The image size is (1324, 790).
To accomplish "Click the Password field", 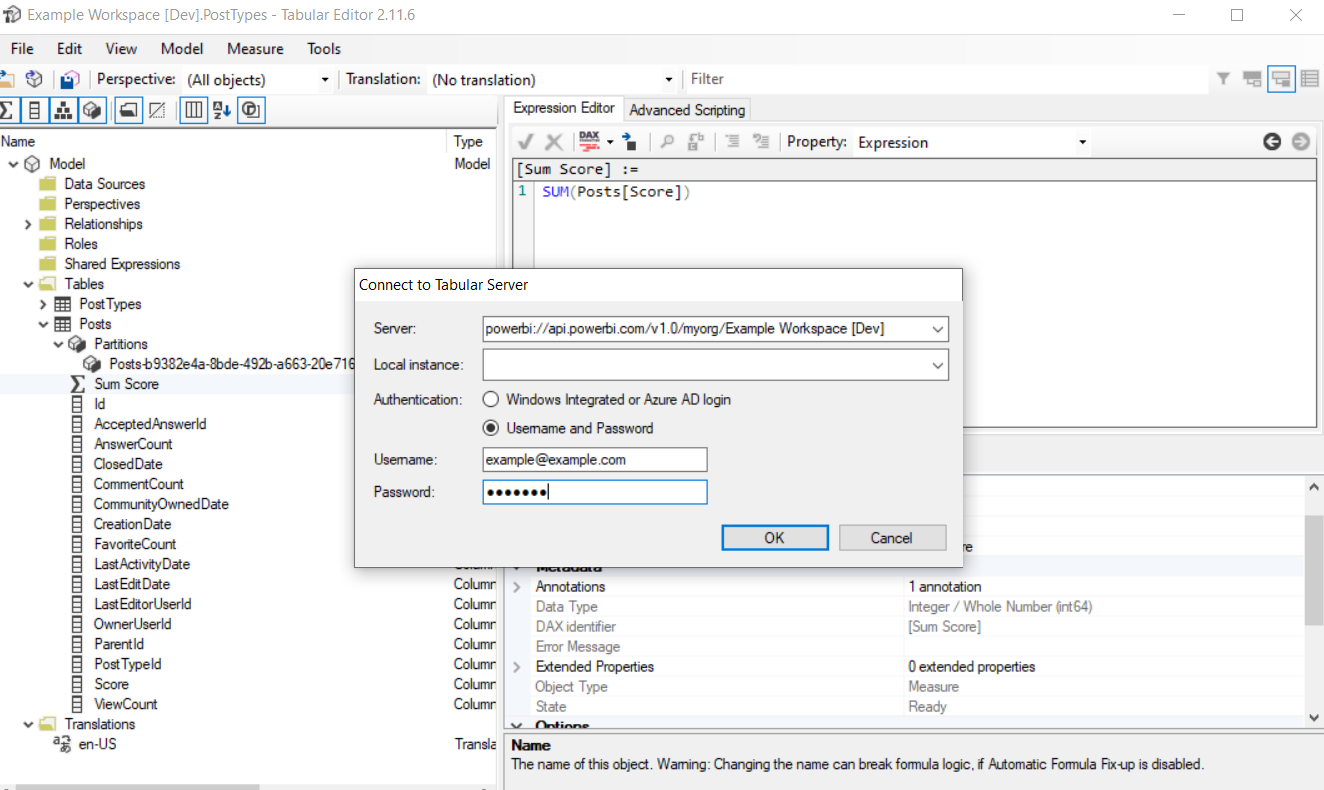I will coord(595,492).
